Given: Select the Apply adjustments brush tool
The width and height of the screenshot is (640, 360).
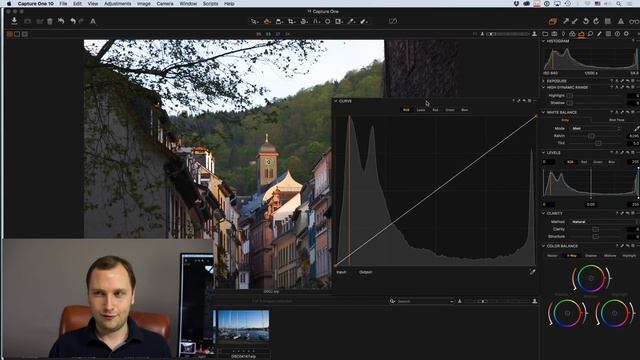Looking at the screenshot, I should tap(363, 21).
